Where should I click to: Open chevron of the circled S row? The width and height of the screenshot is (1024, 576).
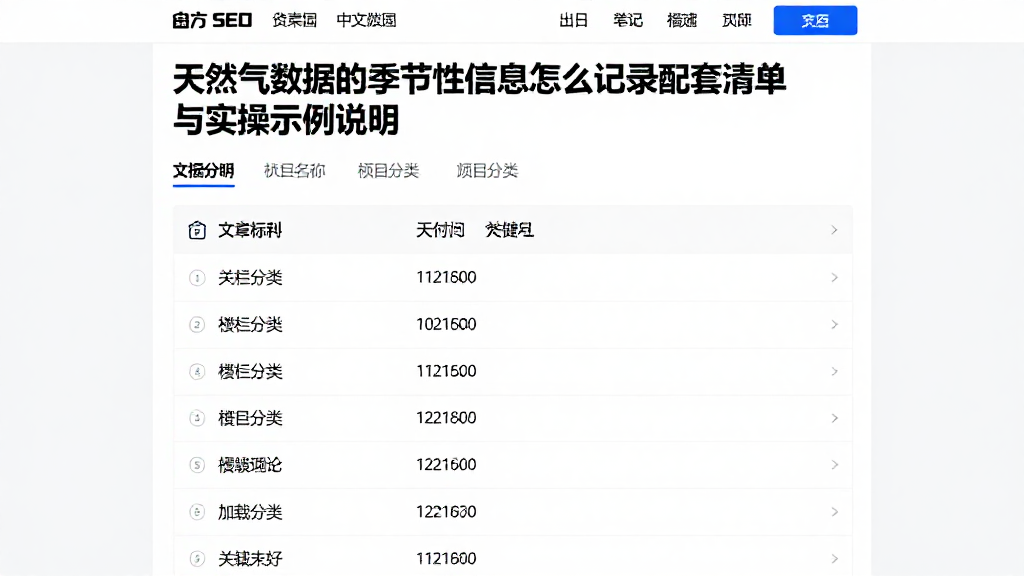pos(834,465)
